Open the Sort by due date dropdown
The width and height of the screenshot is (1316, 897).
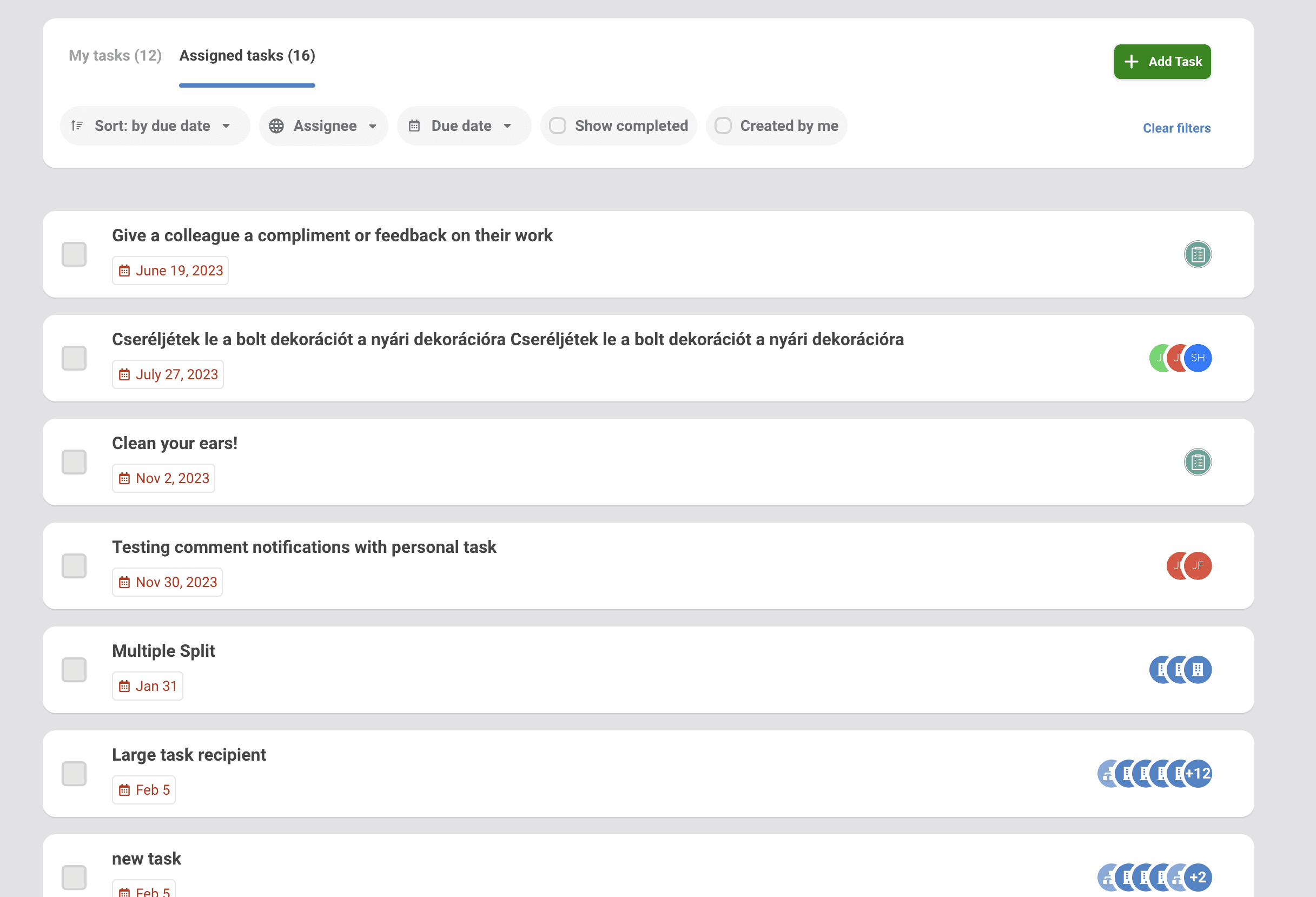pos(153,126)
